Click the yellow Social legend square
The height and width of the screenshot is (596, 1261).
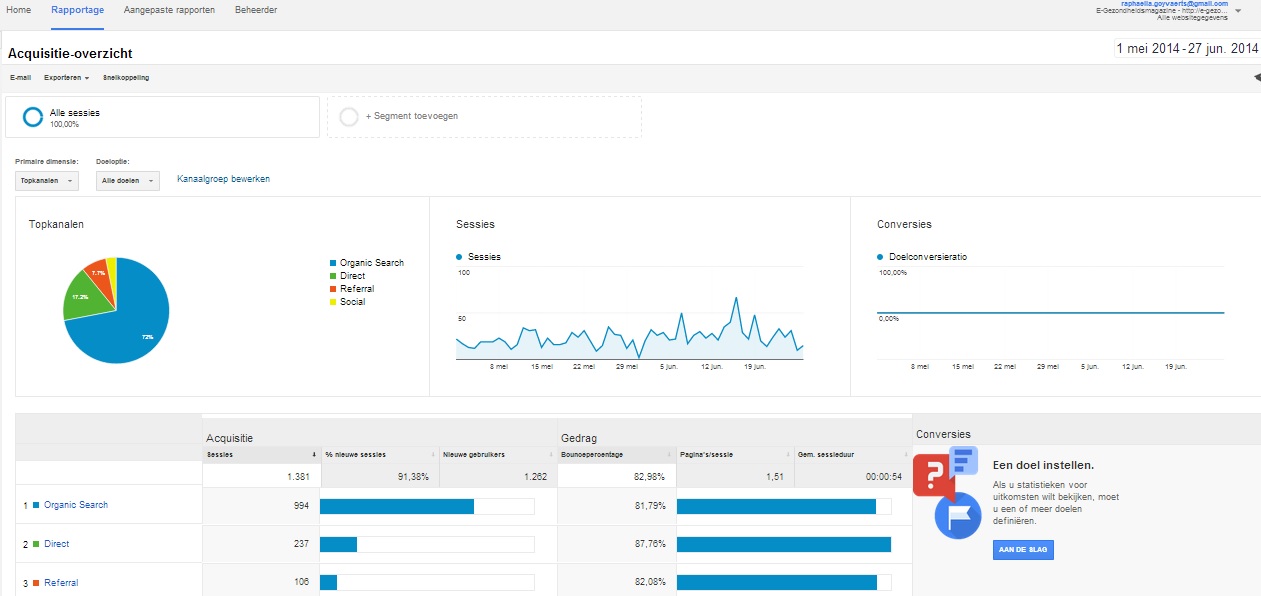click(333, 302)
